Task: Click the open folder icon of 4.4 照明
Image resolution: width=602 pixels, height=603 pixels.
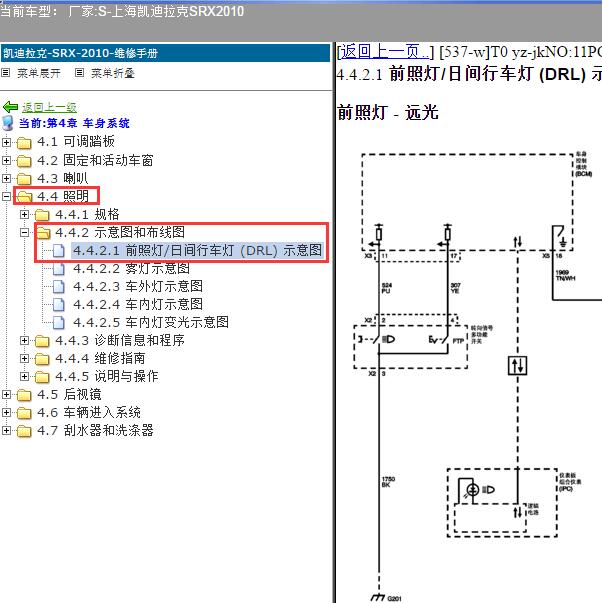Action: (24, 197)
